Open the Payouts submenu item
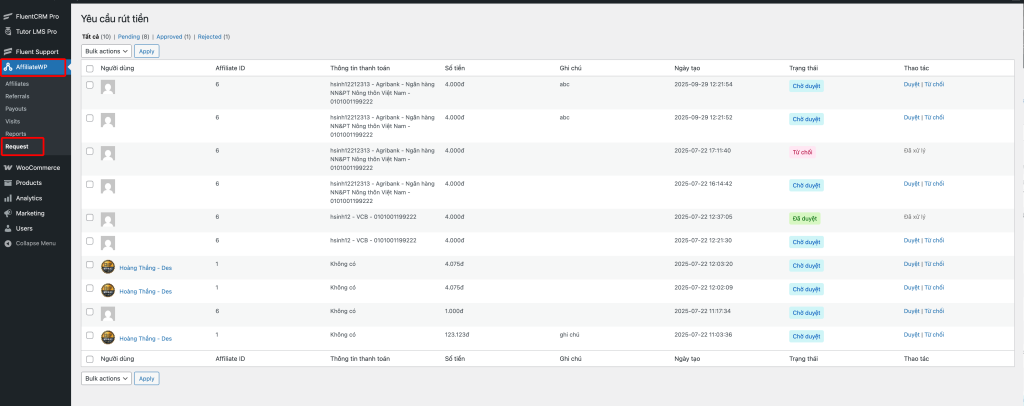 click(x=16, y=108)
